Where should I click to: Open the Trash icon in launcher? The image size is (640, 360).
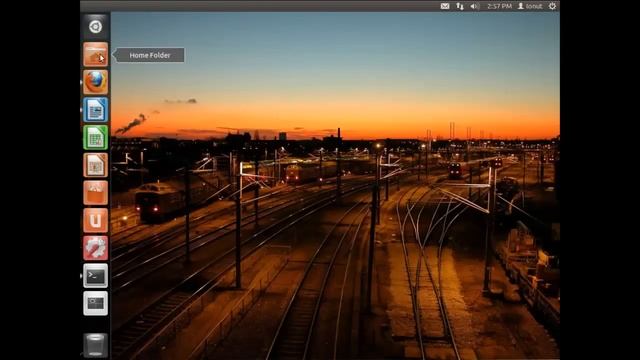pos(96,345)
